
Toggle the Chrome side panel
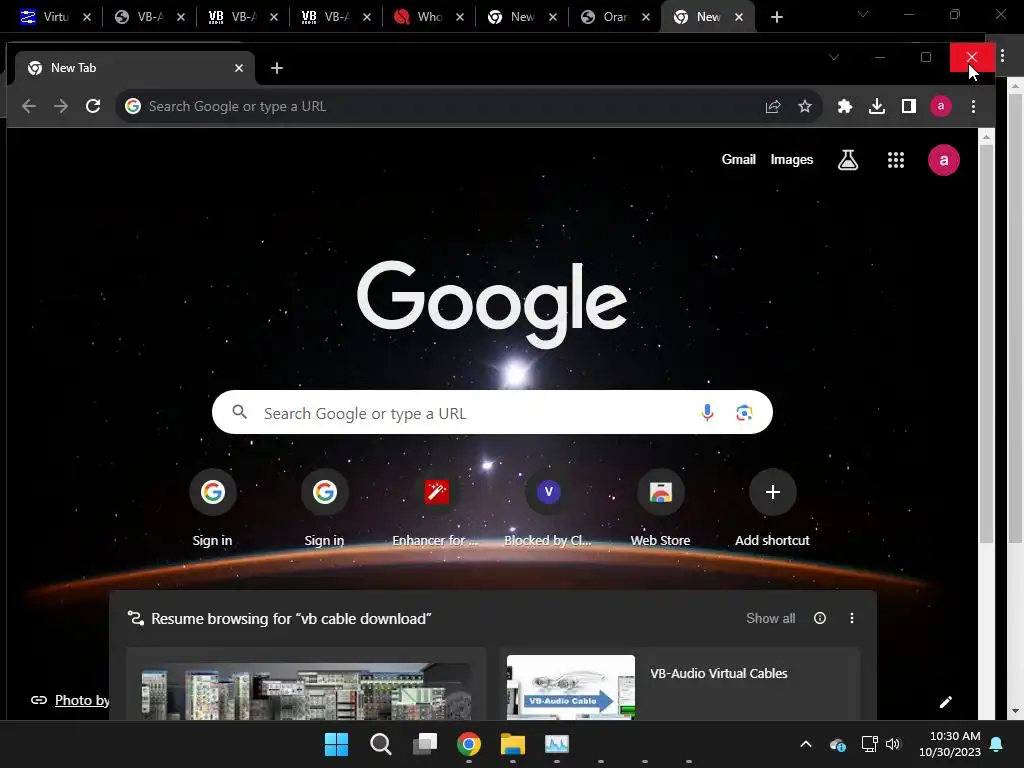coord(908,106)
